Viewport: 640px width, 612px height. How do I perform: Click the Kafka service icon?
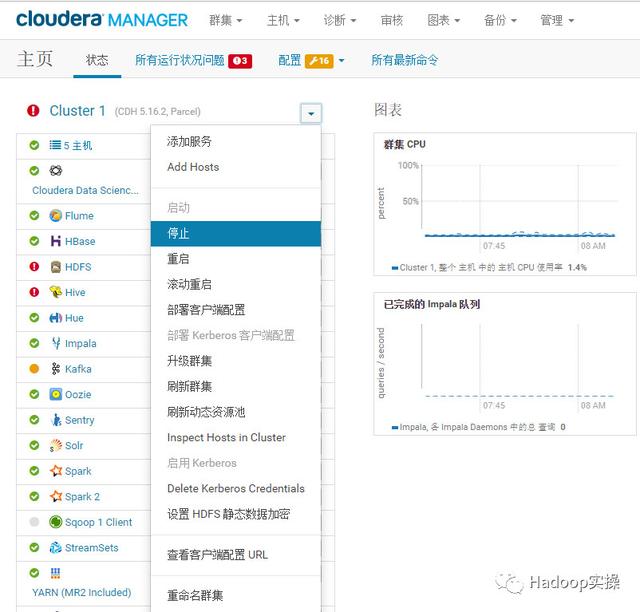56,369
